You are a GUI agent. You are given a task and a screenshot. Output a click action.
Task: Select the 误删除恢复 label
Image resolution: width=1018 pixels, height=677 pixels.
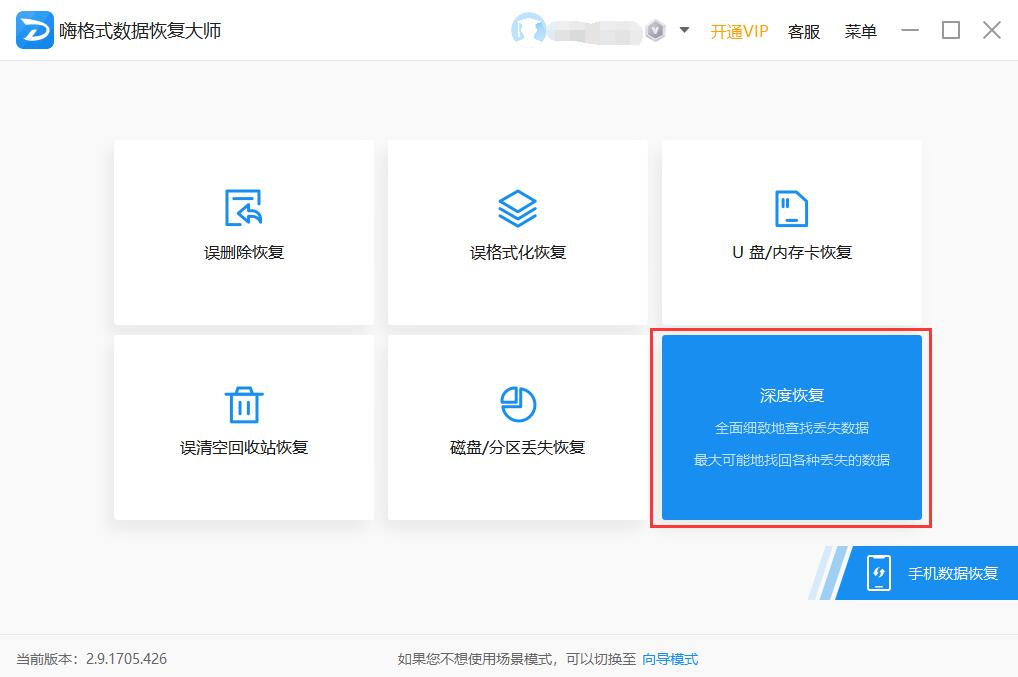click(244, 252)
